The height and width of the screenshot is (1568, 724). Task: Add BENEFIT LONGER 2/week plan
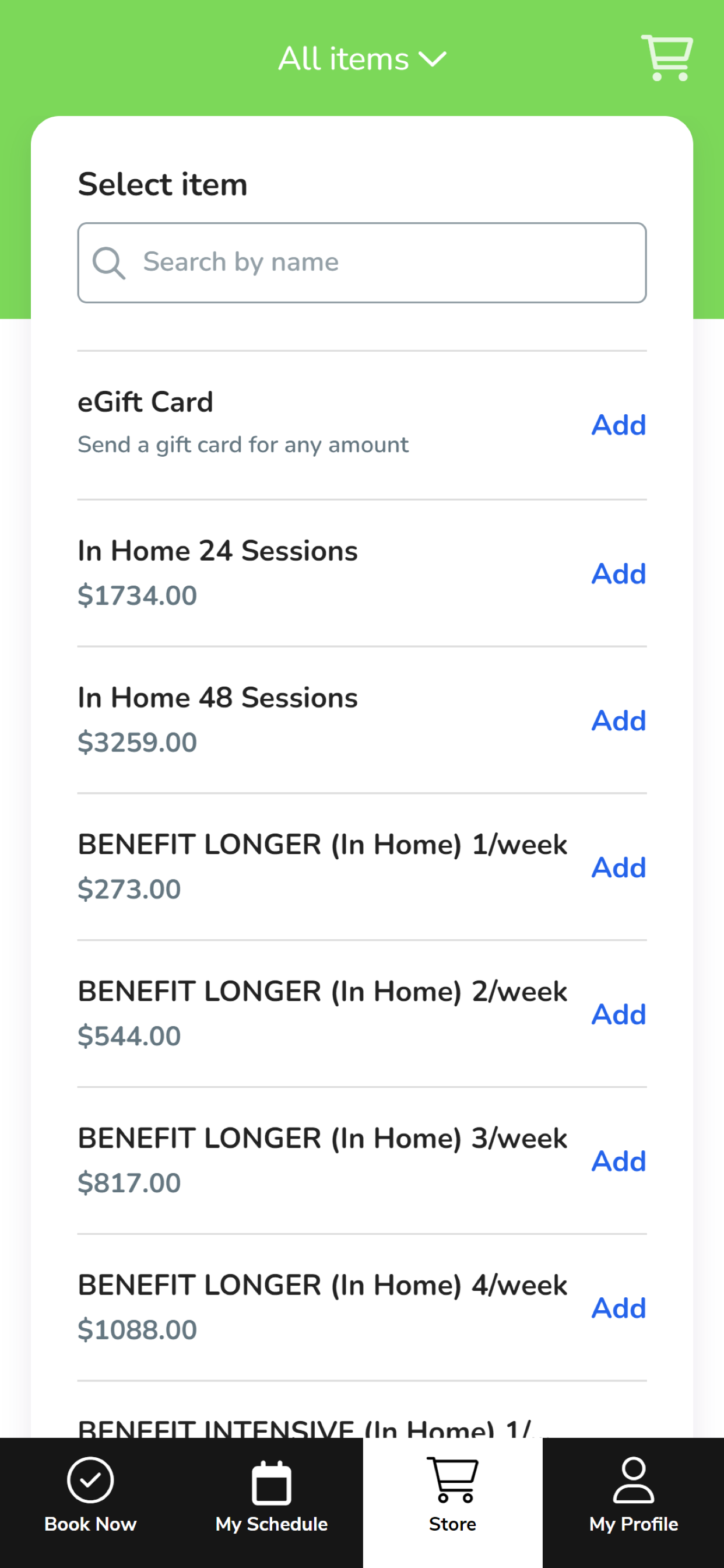click(x=618, y=1014)
